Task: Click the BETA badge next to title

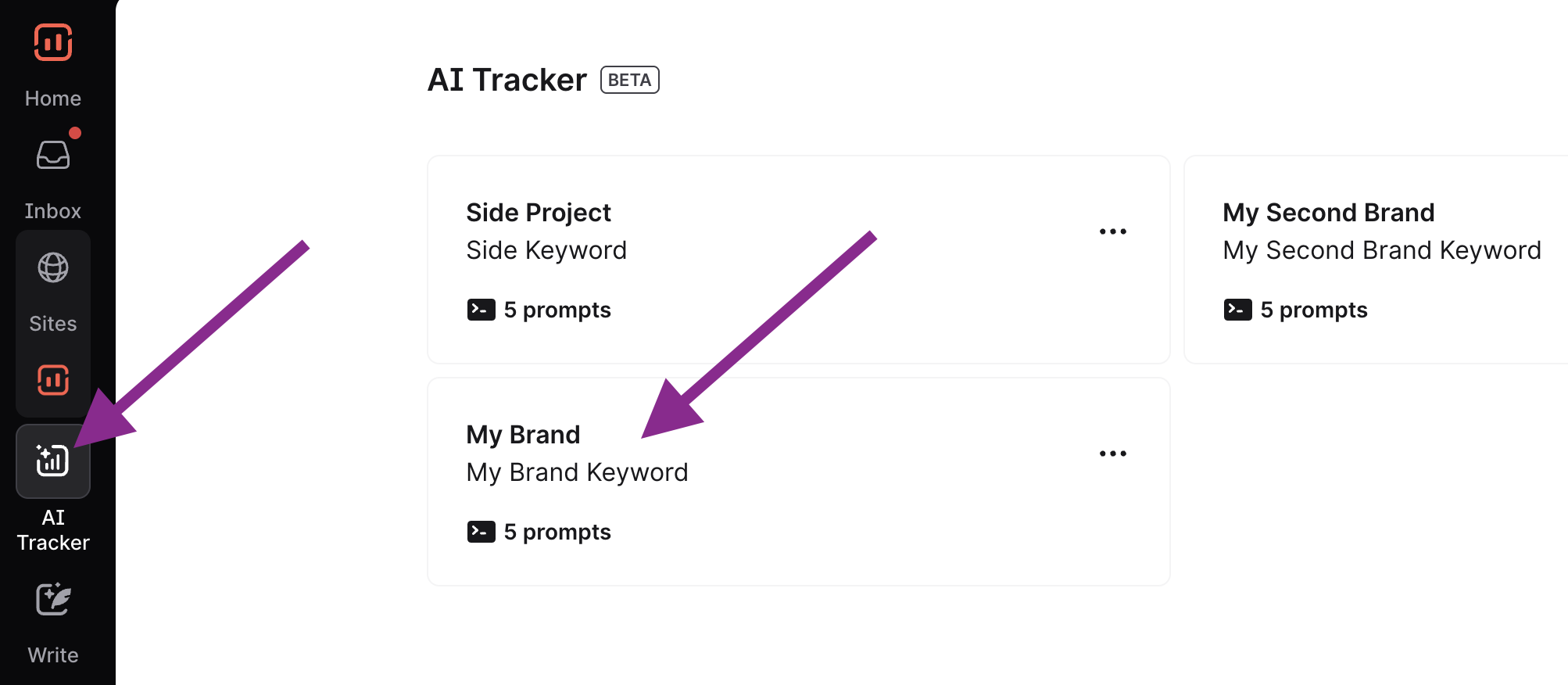Action: [629, 80]
